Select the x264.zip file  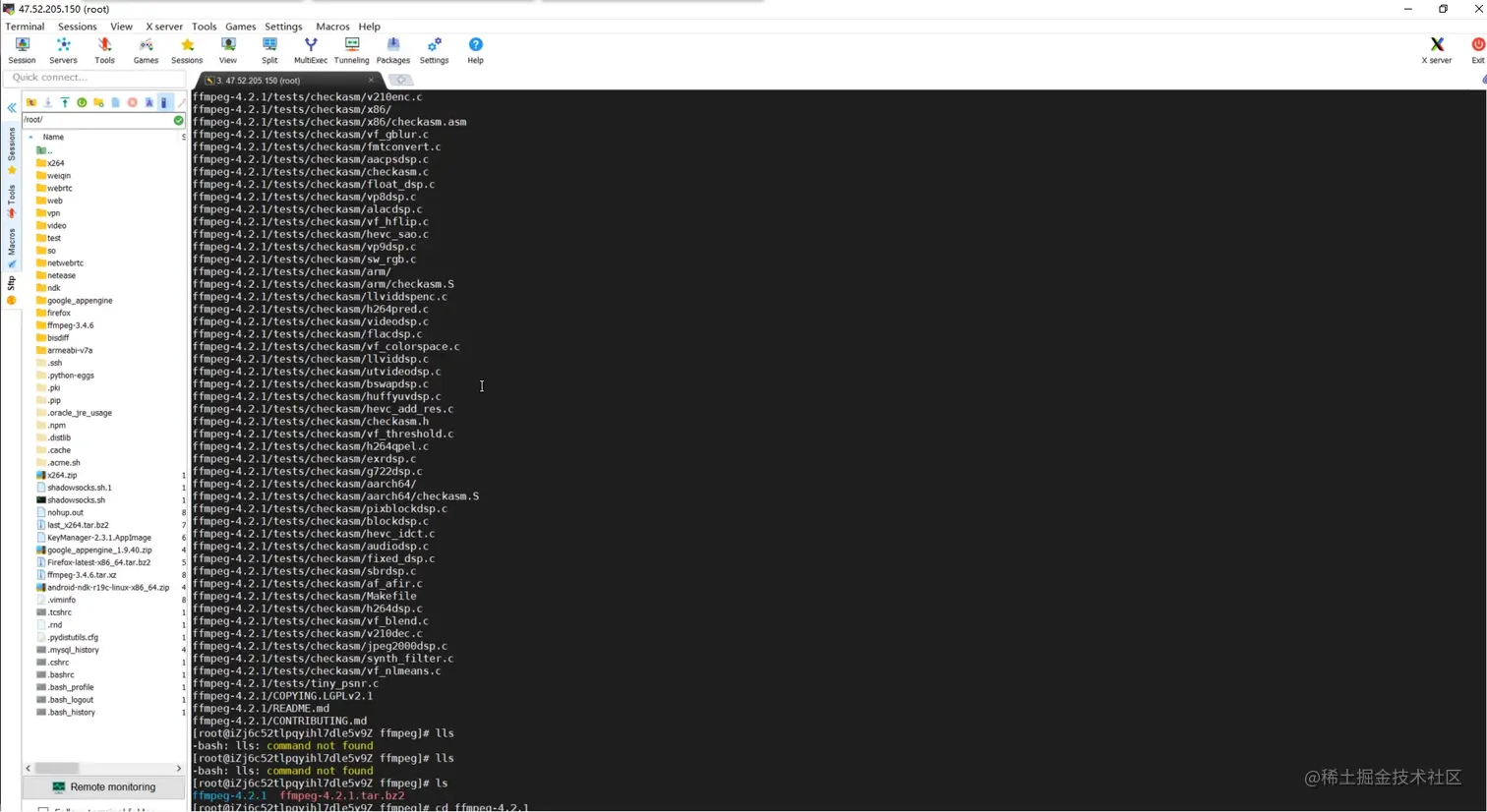[x=56, y=475]
